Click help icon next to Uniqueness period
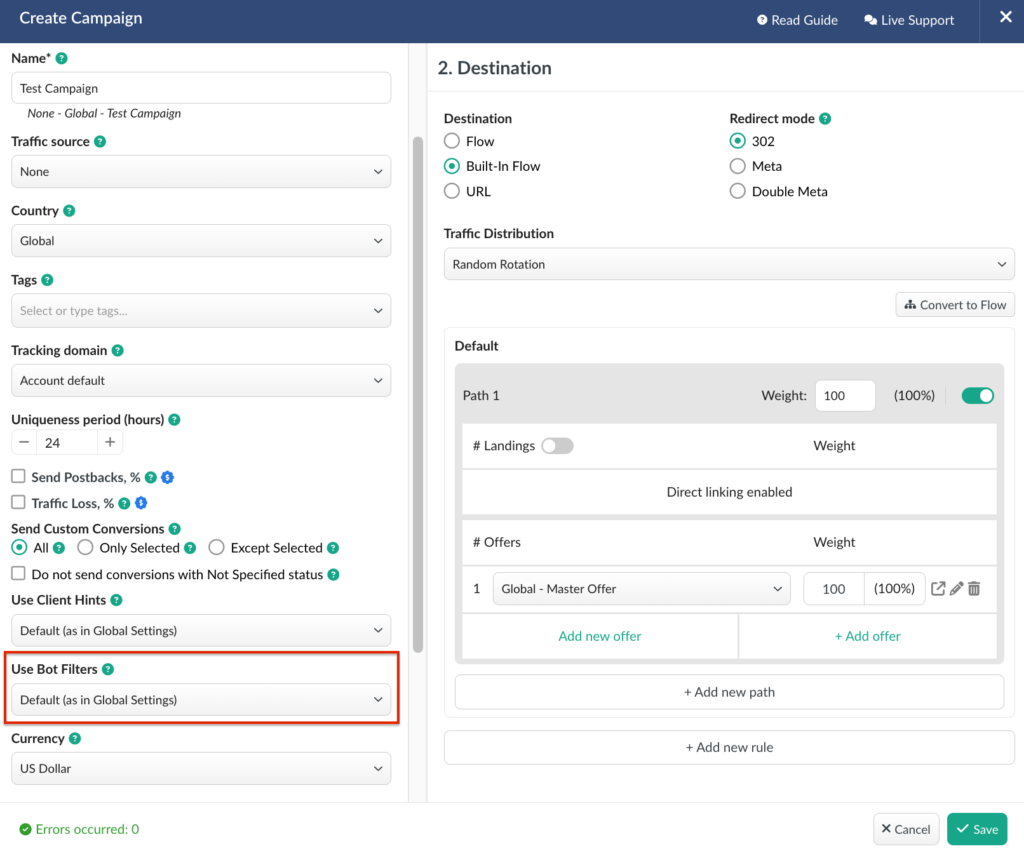1024x851 pixels. (x=174, y=420)
